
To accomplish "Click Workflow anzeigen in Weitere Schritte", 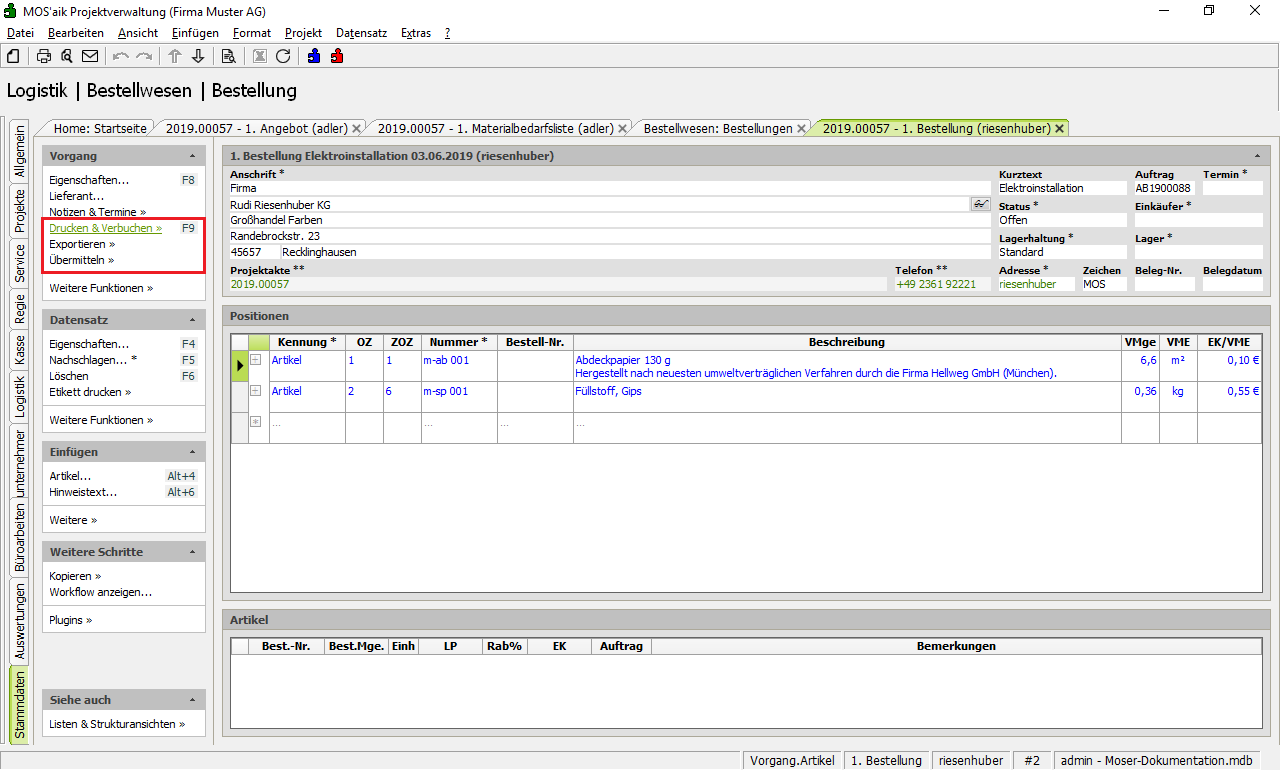I will click(100, 592).
